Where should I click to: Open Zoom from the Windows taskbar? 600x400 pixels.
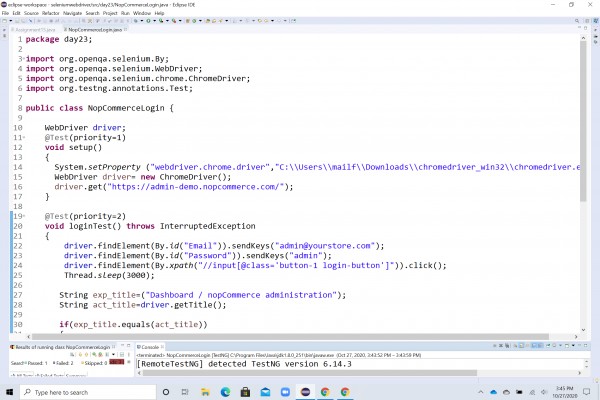click(x=285, y=392)
